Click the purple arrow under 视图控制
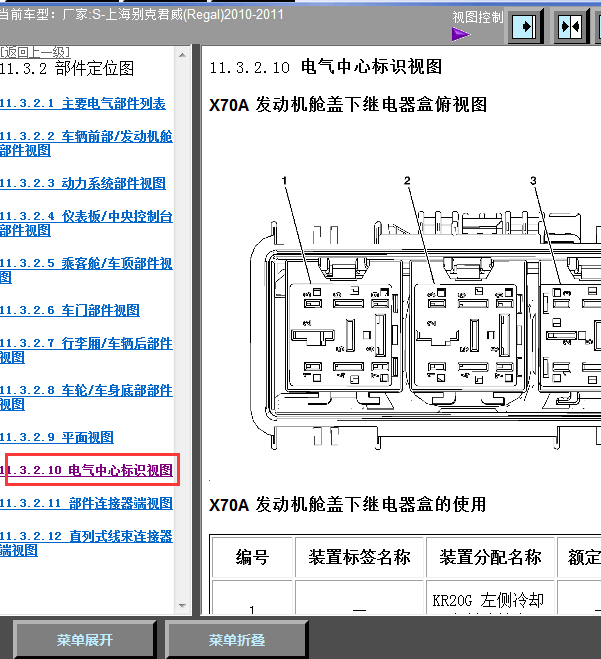 pos(460,34)
